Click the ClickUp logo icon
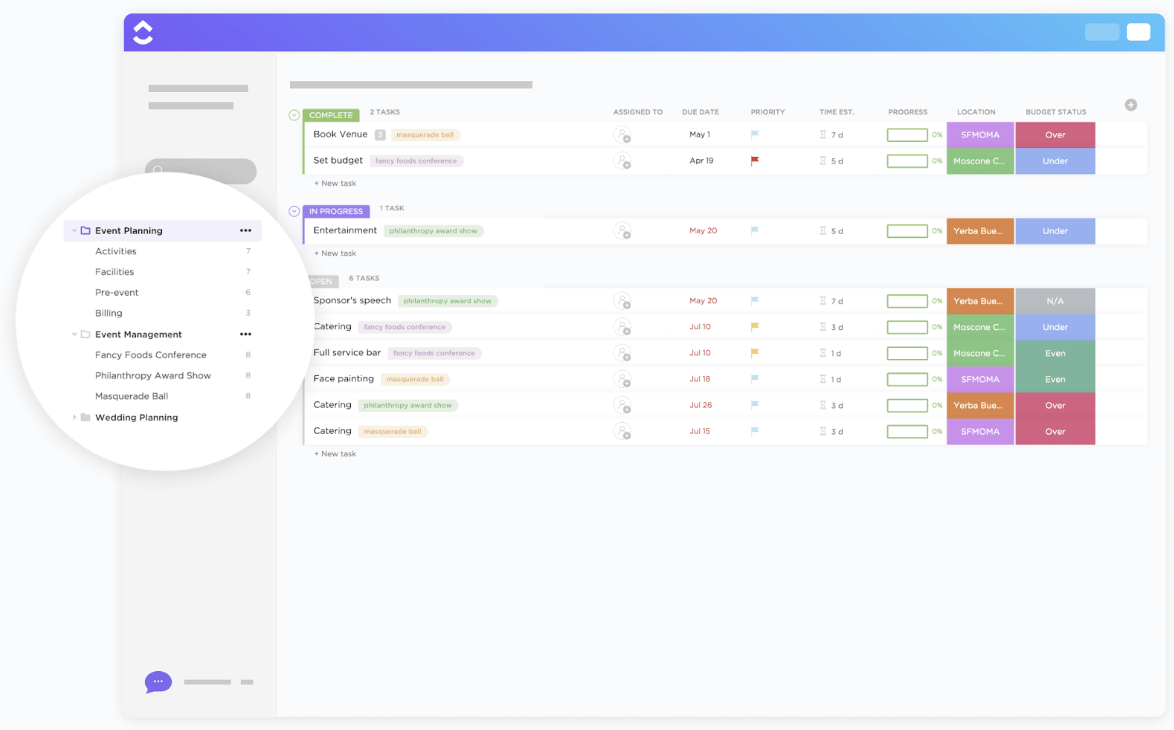The height and width of the screenshot is (730, 1174). pos(142,32)
